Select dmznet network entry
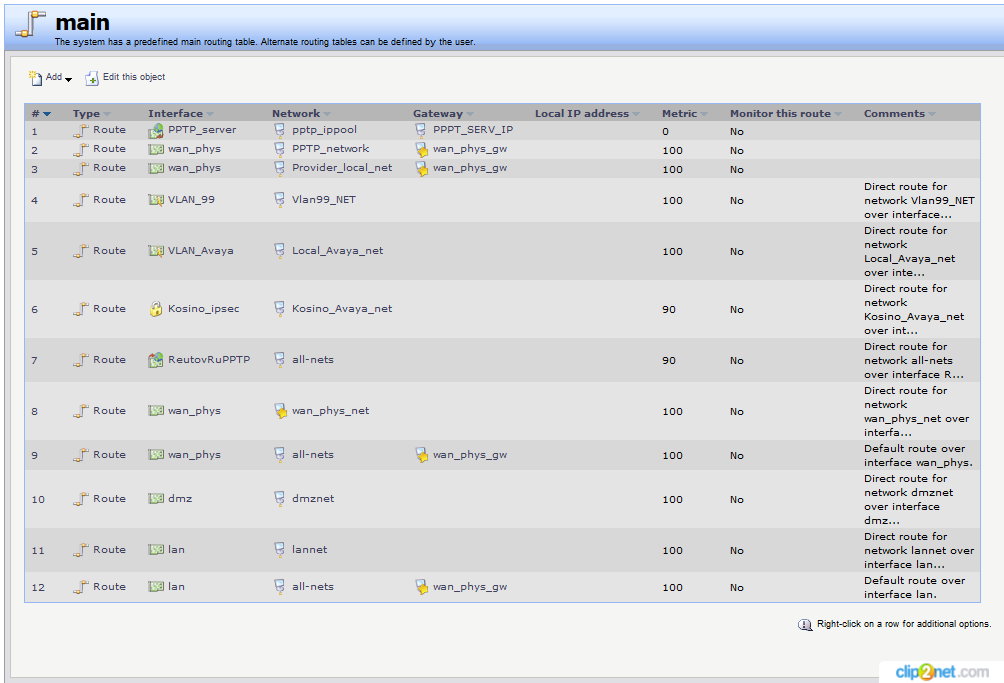Viewport: 1004px width, 683px height. pos(313,498)
